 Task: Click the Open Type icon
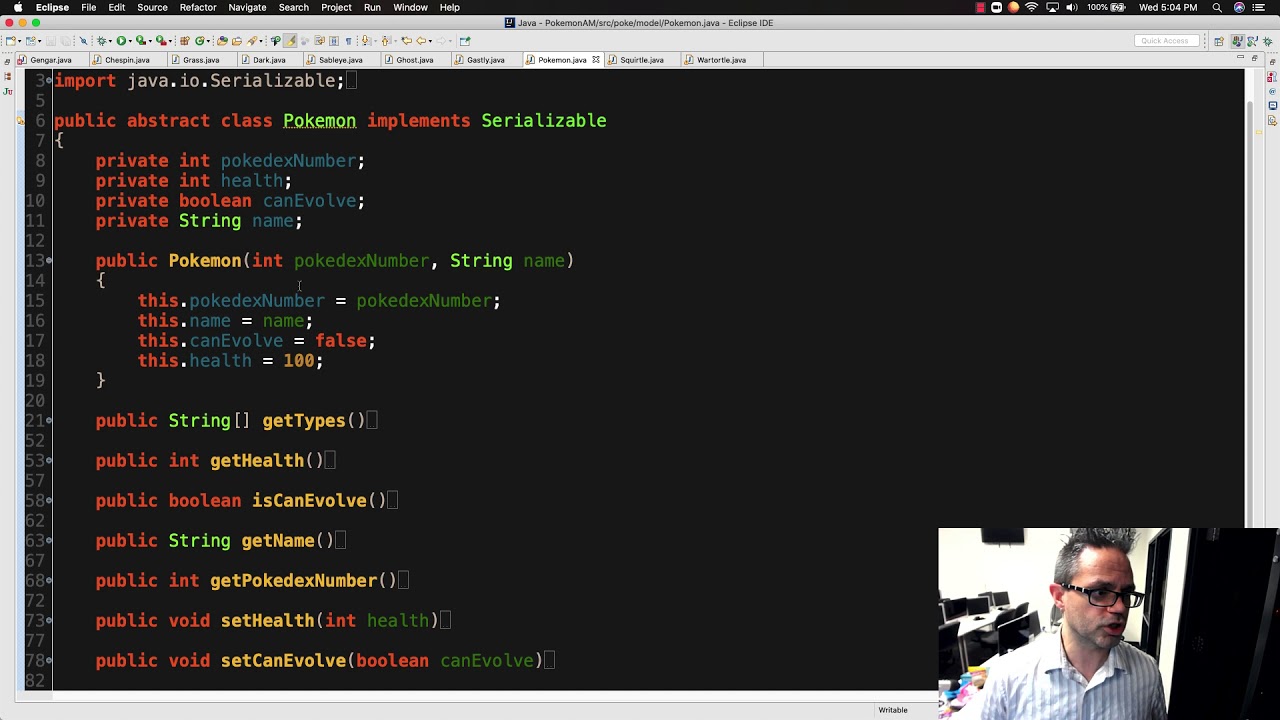coord(222,40)
